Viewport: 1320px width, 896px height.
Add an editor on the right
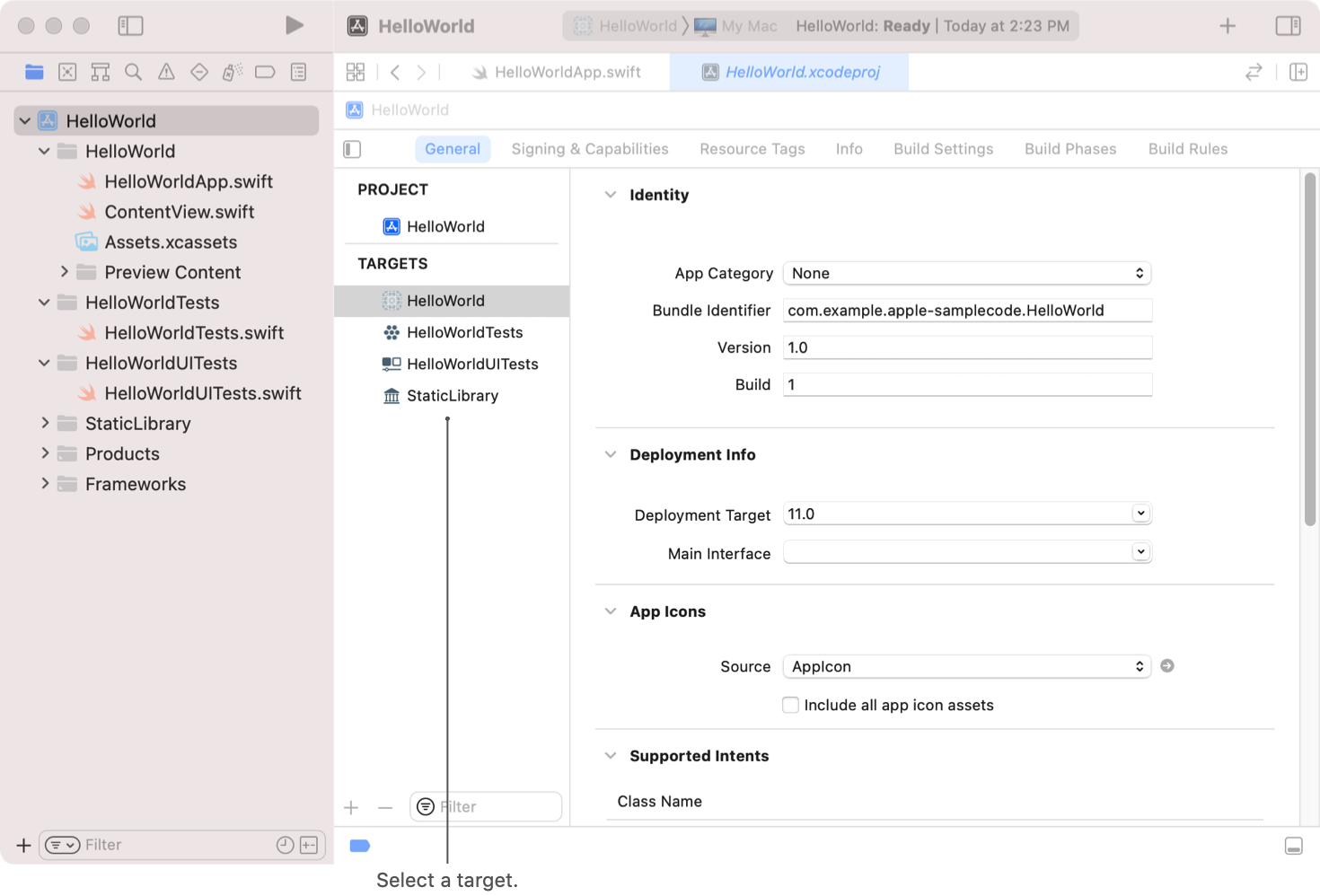1298,72
